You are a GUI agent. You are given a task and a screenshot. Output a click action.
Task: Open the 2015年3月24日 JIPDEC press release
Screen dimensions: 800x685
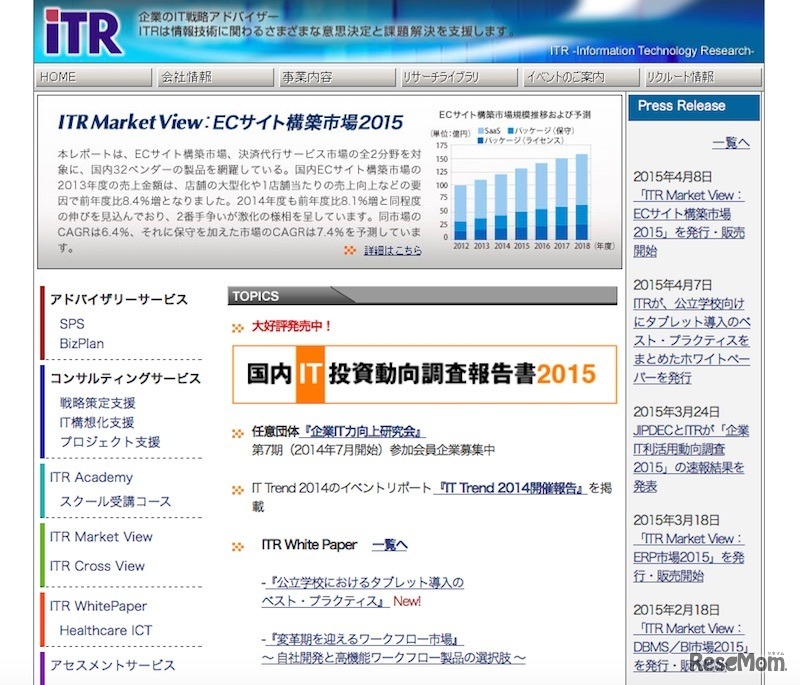(691, 458)
